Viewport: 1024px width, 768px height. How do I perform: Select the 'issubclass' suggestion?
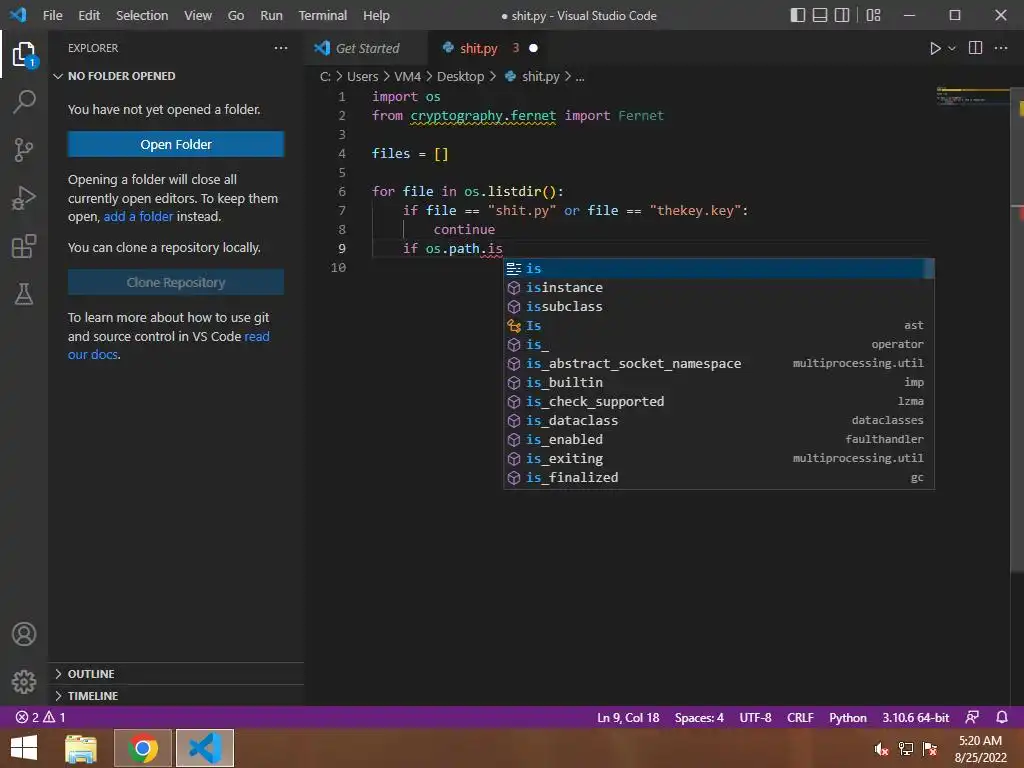point(718,306)
